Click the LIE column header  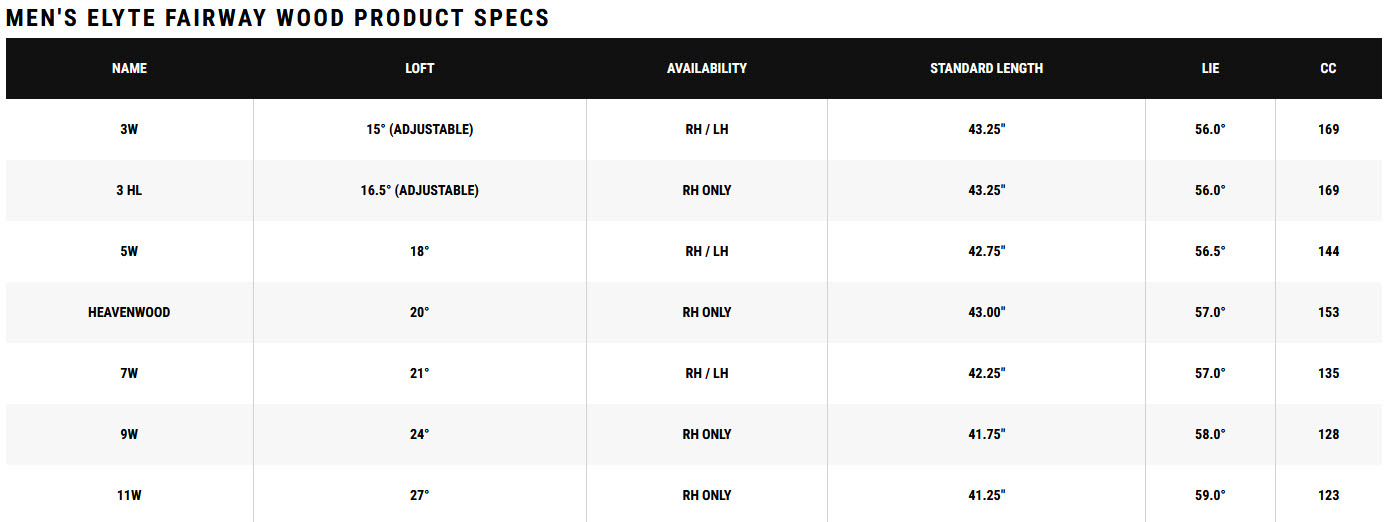[1211, 69]
